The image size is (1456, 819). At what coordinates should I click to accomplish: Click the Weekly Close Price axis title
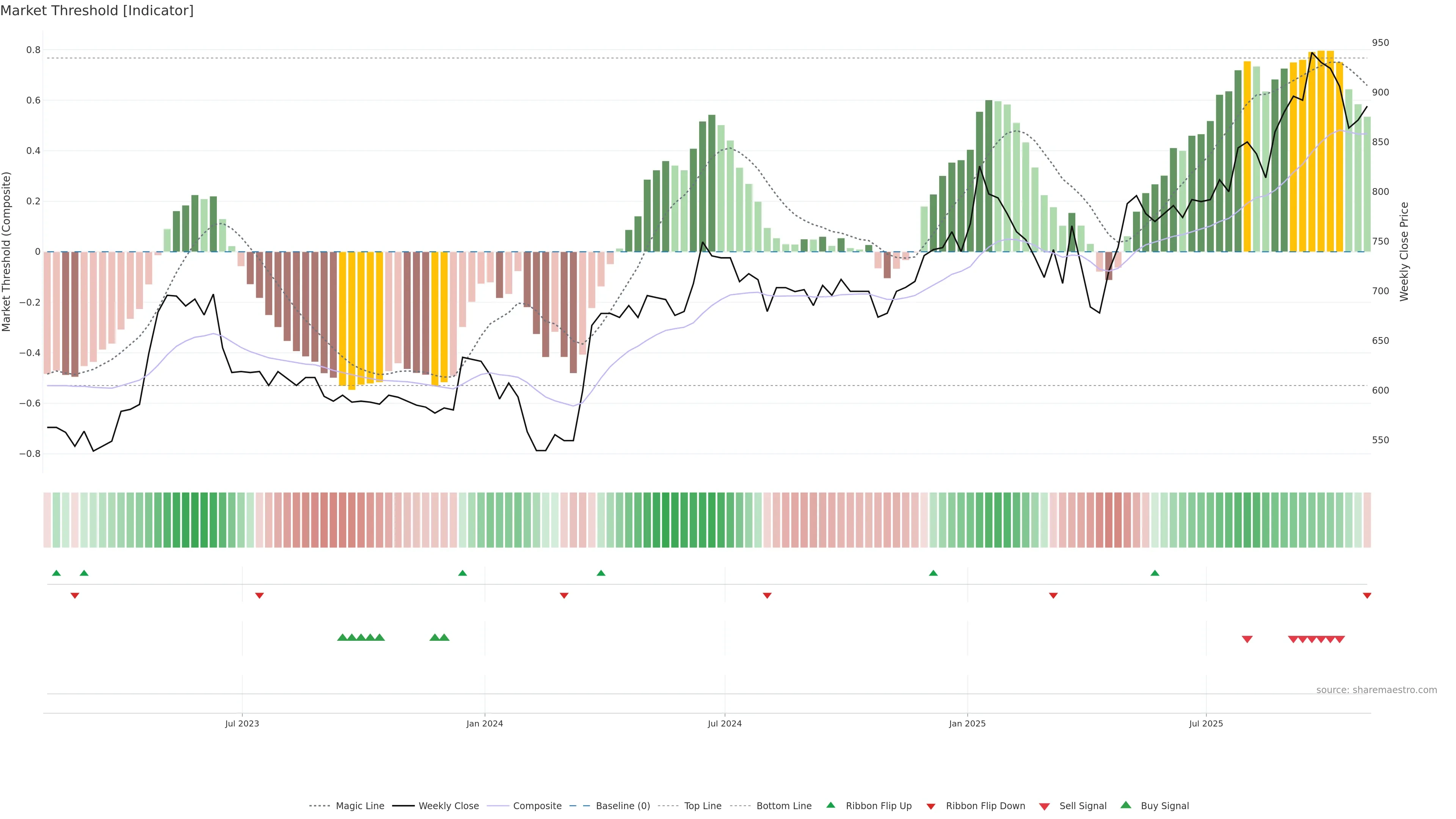[1404, 251]
